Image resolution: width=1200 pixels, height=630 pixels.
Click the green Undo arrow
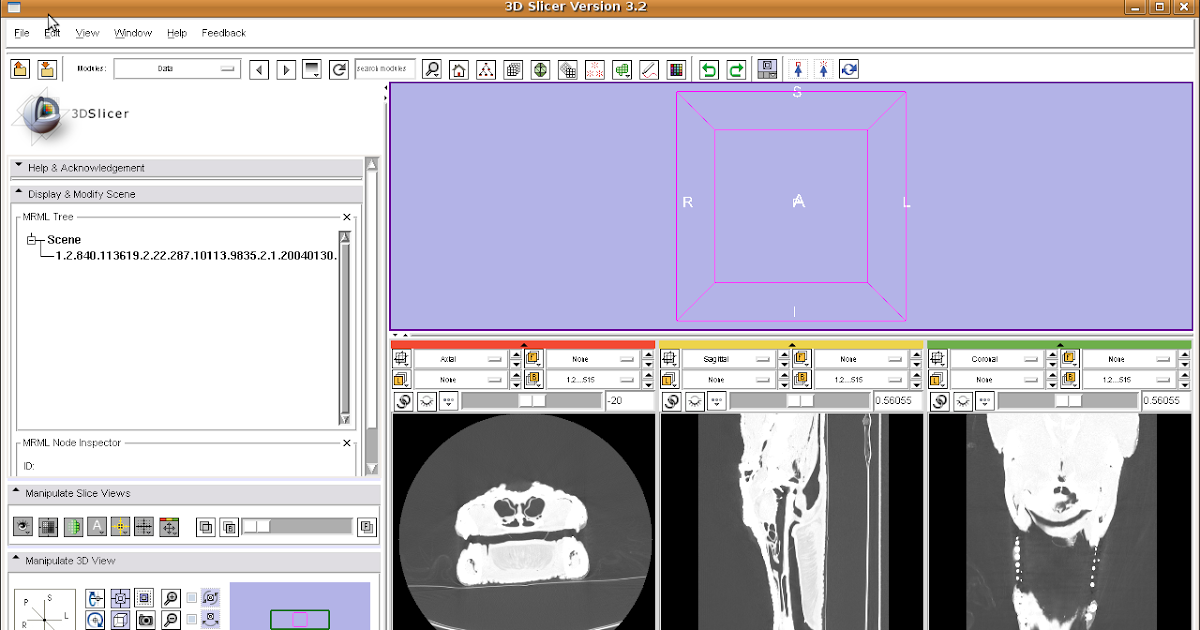coord(709,70)
